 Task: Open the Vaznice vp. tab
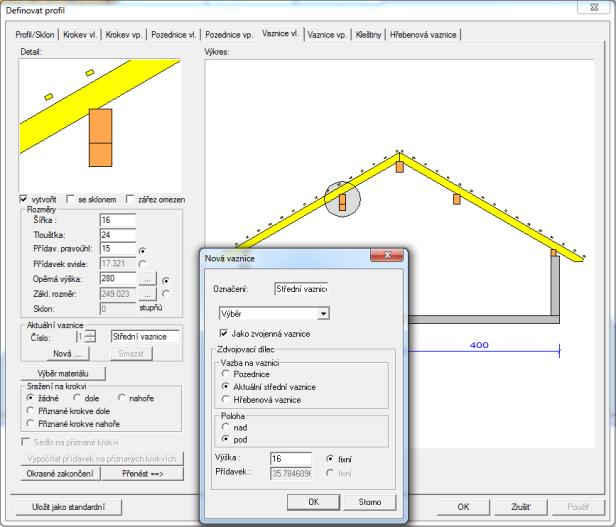[x=327, y=35]
